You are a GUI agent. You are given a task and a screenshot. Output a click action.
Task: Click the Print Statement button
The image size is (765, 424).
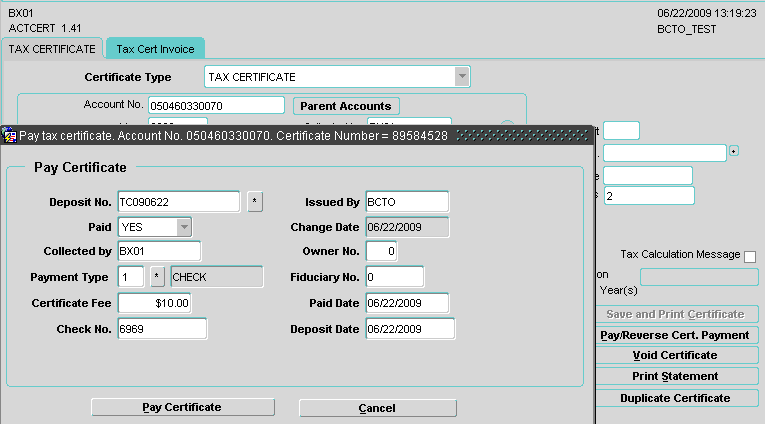pyautogui.click(x=675, y=376)
